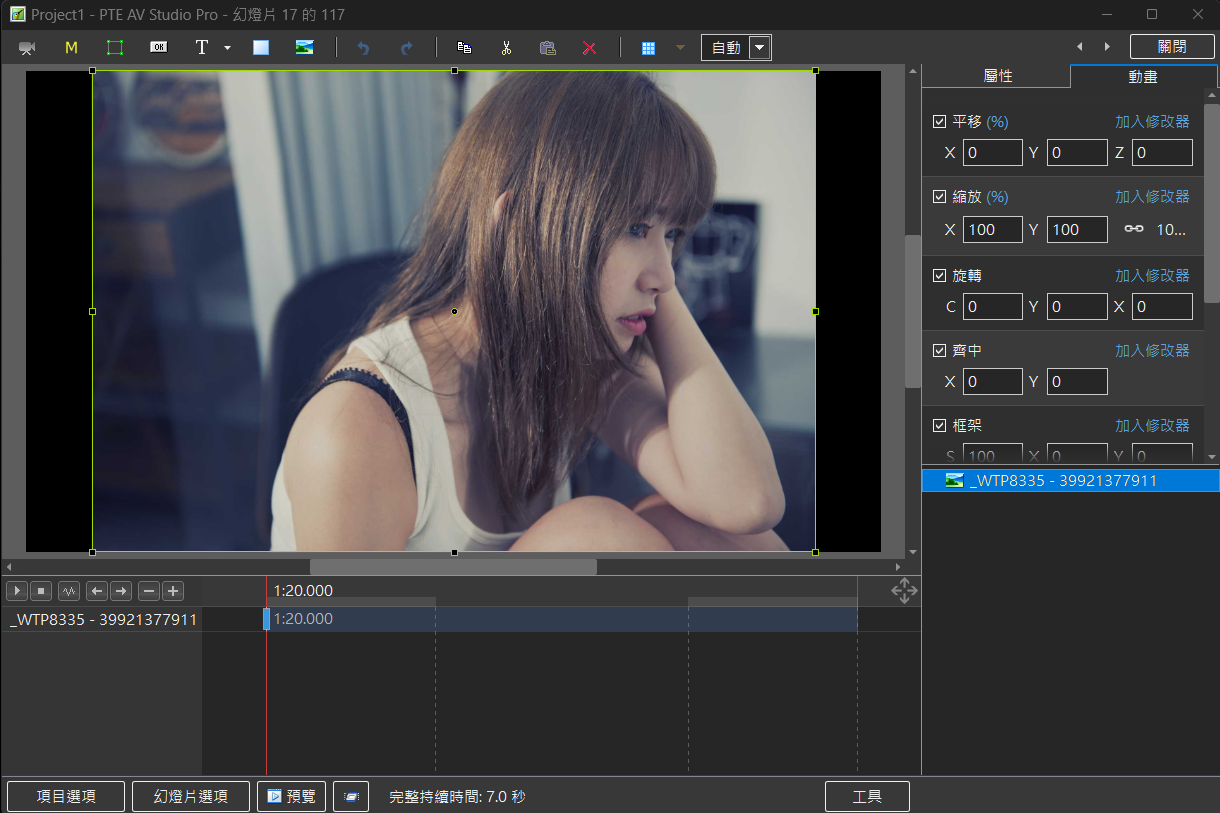The image size is (1220, 813).
Task: Select _WTP8335 object in objects list
Action: 1070,481
